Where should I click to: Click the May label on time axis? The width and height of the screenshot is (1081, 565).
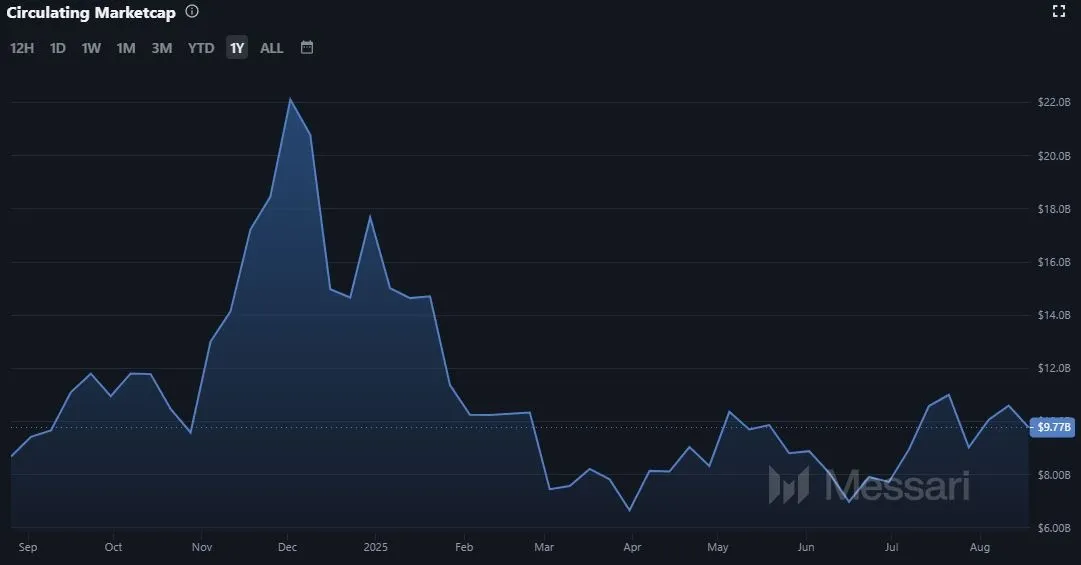tap(718, 547)
